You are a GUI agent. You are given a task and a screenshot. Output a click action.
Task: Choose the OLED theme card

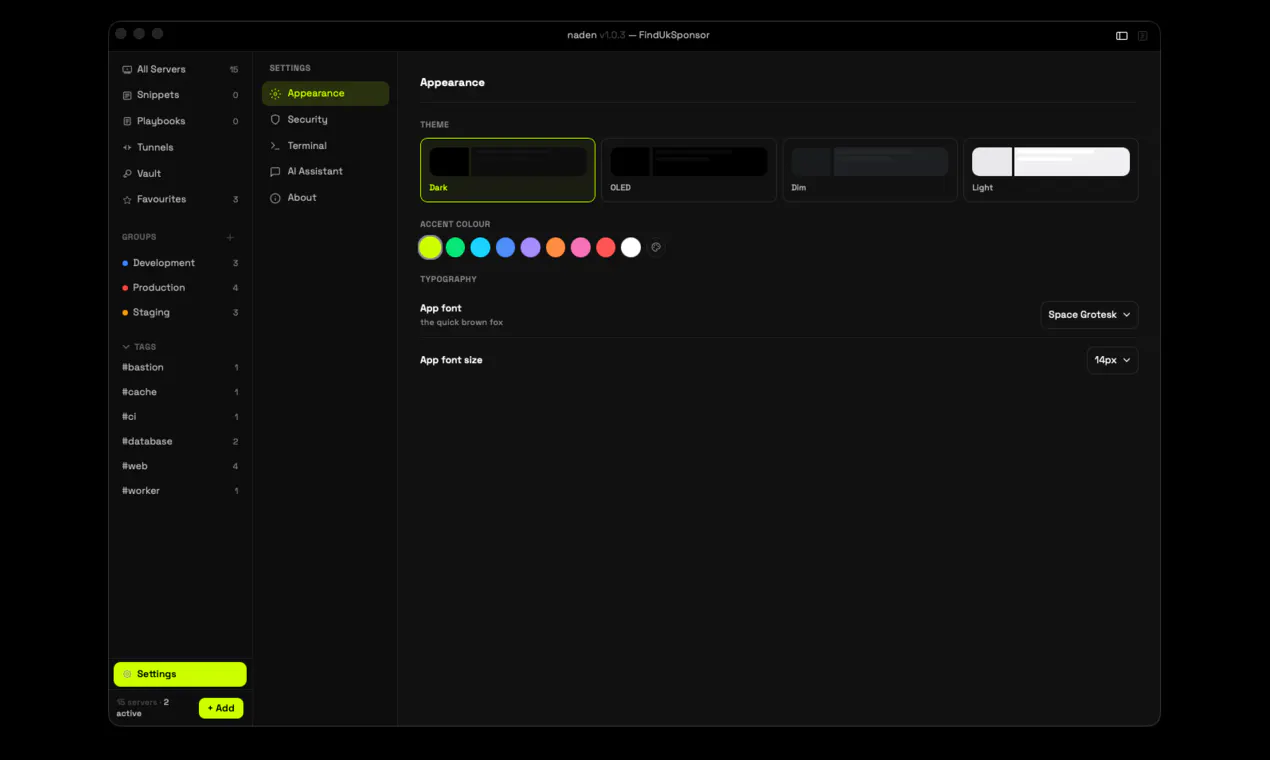coord(689,170)
